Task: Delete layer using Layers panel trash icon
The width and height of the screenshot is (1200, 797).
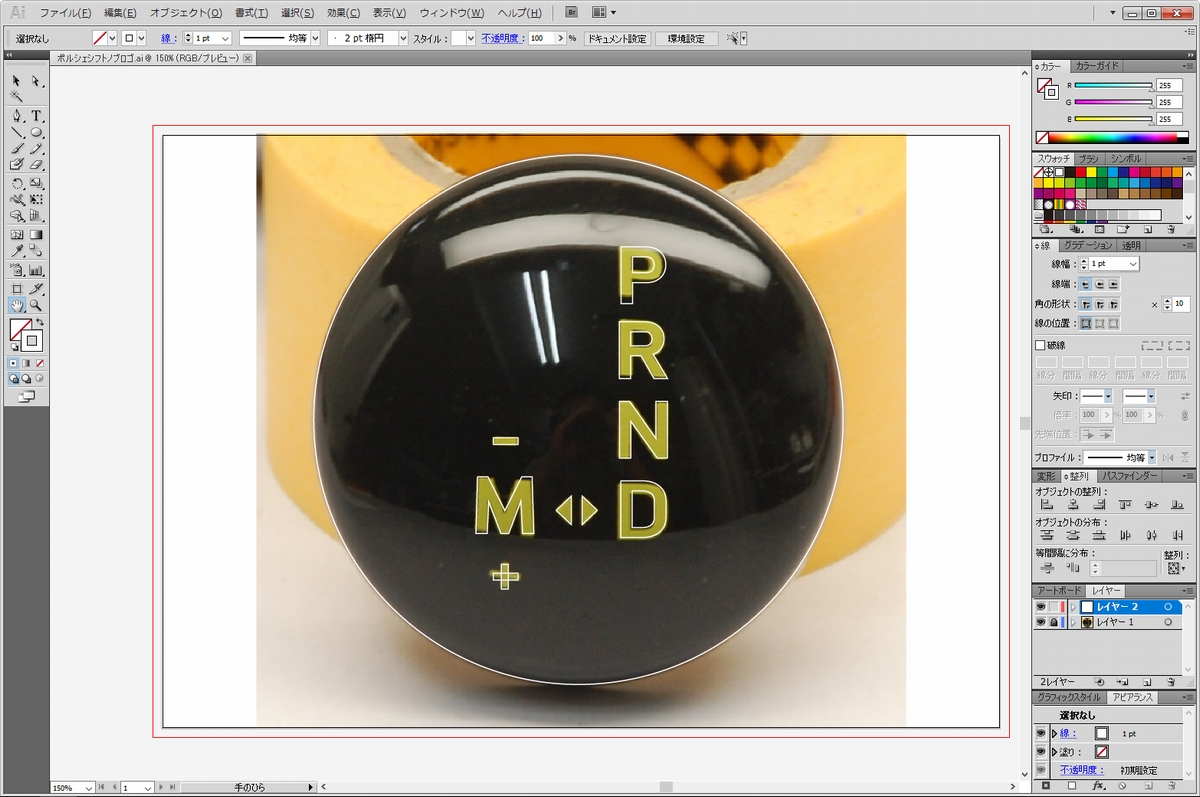Action: [x=1170, y=679]
